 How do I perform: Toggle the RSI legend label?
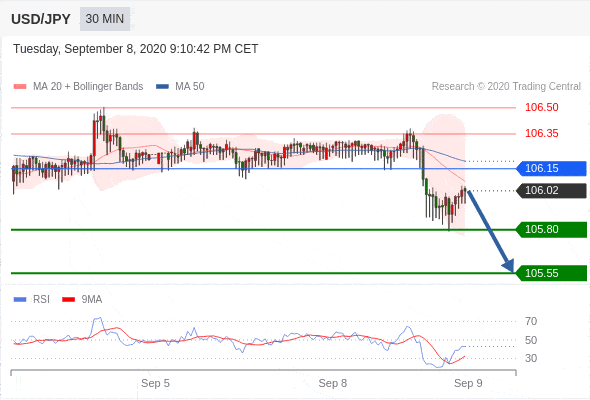41,300
